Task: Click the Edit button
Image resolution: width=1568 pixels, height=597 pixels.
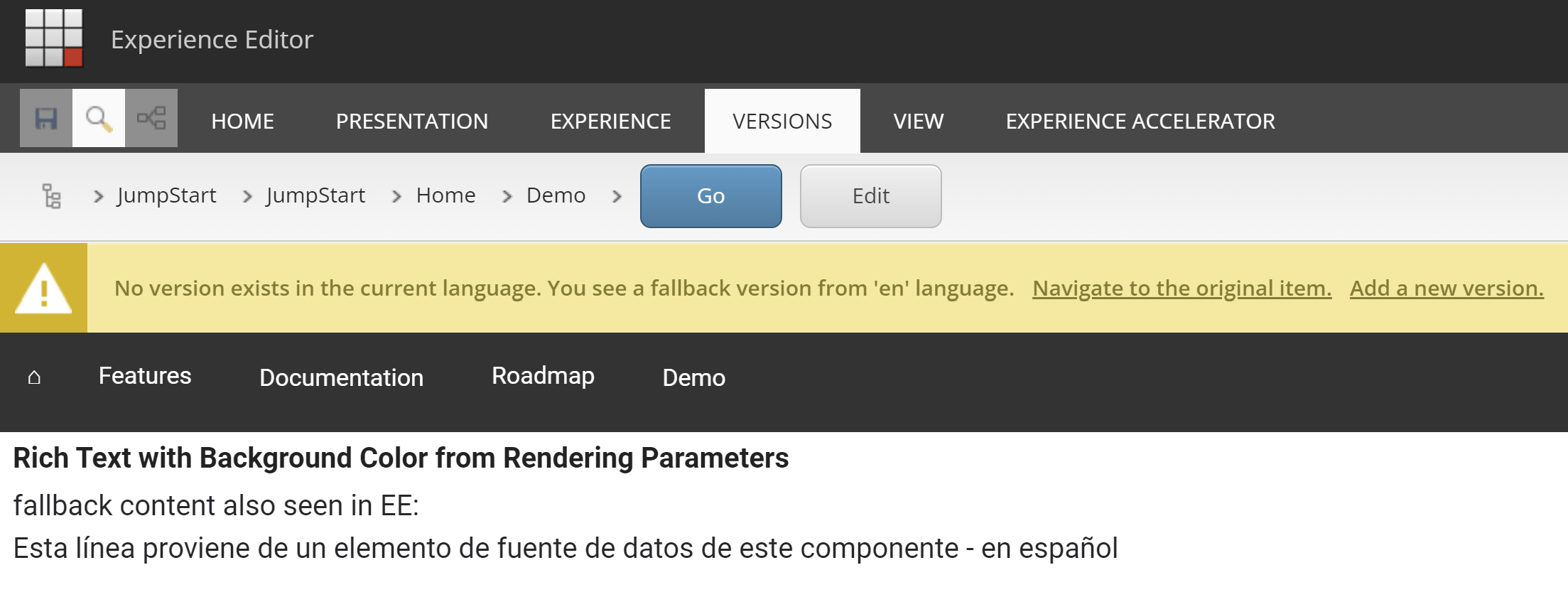Action: pos(871,196)
